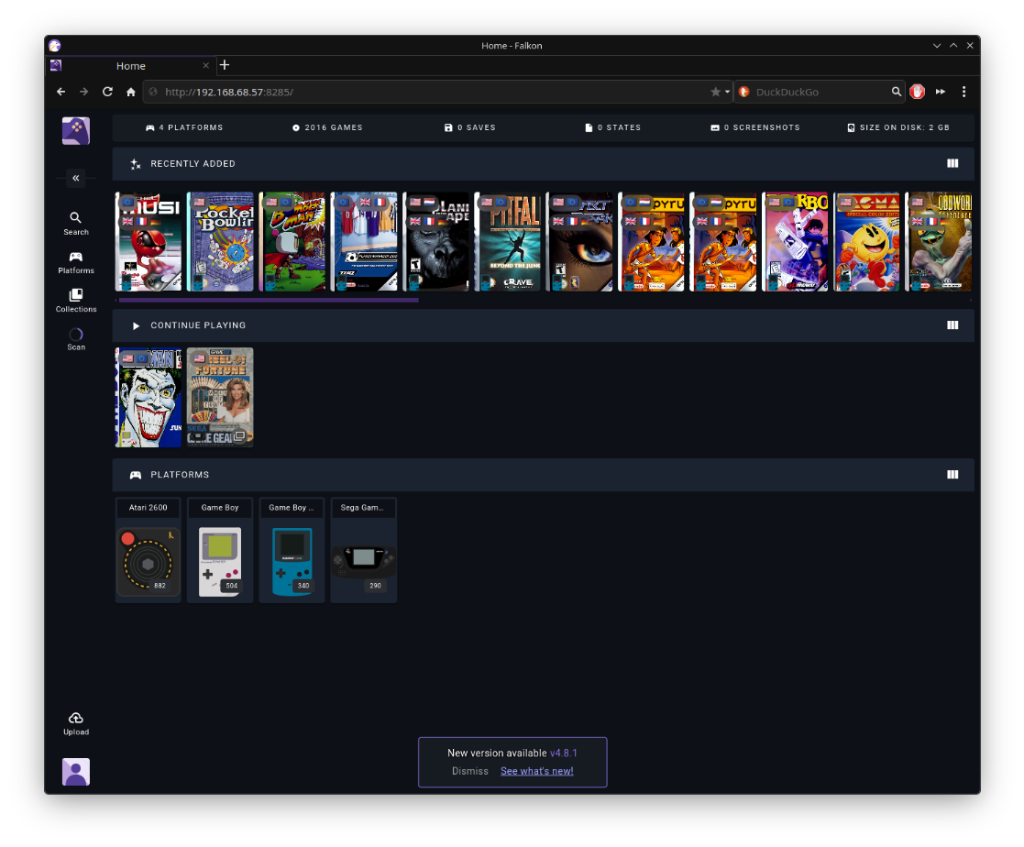
Task: Click the 0 Screenshots stat
Action: pos(755,127)
